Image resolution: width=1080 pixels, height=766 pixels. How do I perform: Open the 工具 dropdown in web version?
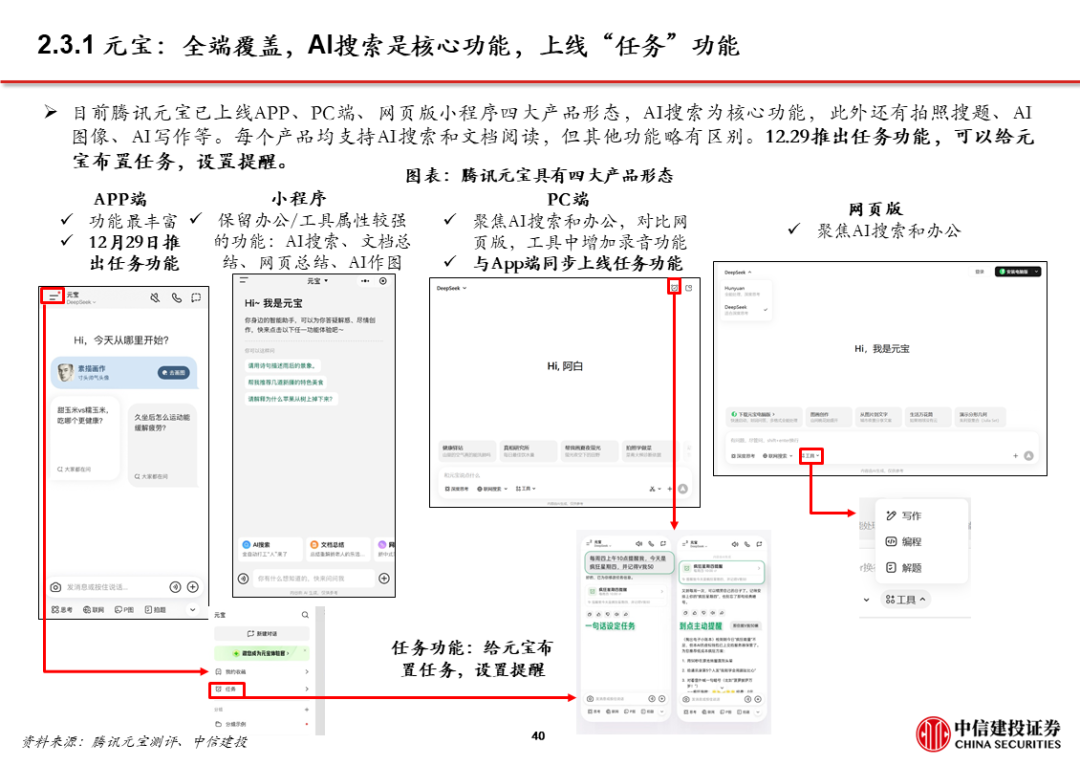(x=811, y=455)
